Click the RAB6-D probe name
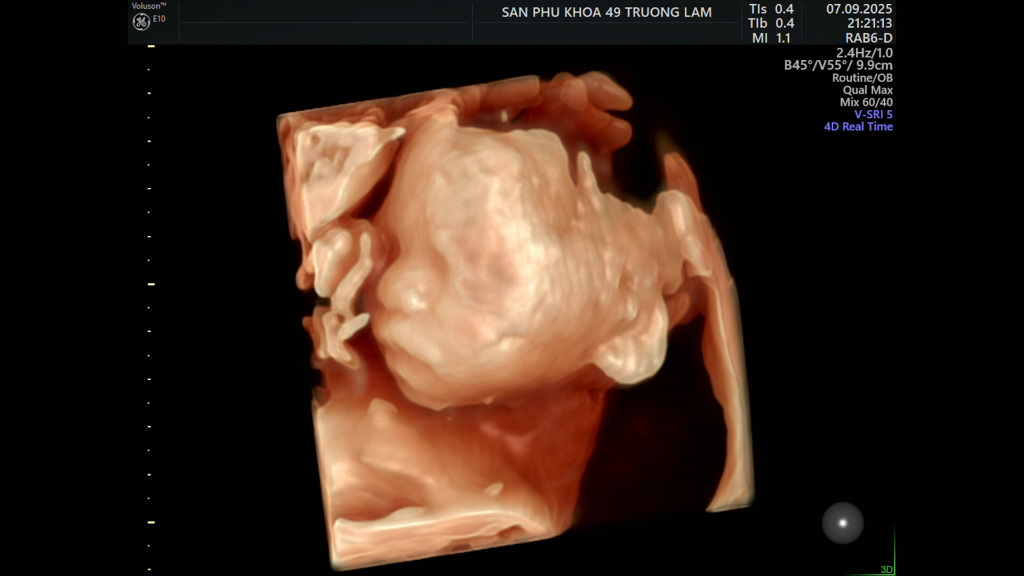Image resolution: width=1024 pixels, height=576 pixels. click(x=868, y=38)
